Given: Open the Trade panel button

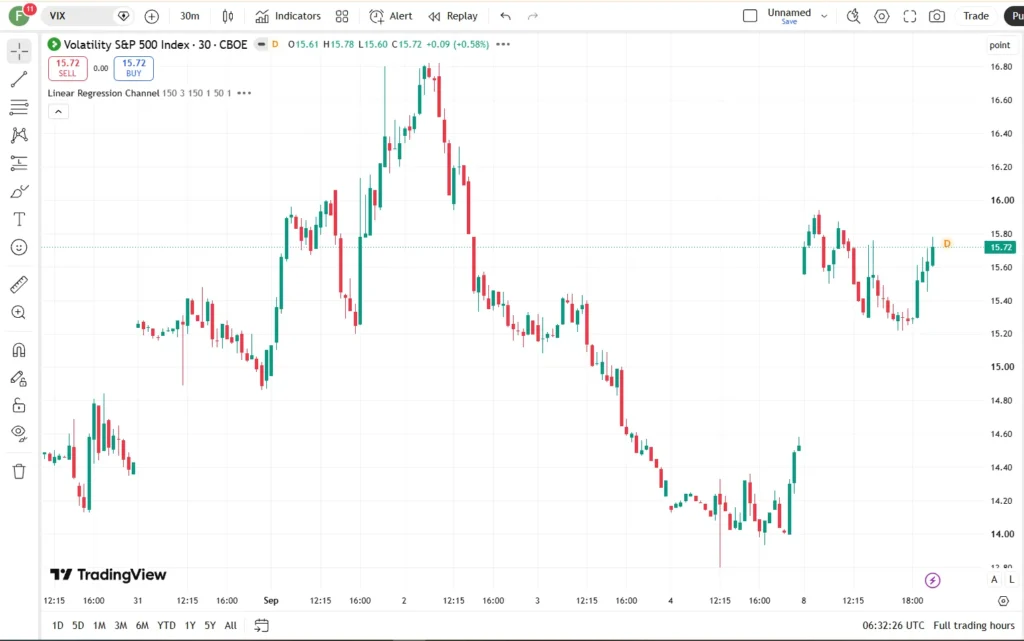Looking at the screenshot, I should pos(976,16).
